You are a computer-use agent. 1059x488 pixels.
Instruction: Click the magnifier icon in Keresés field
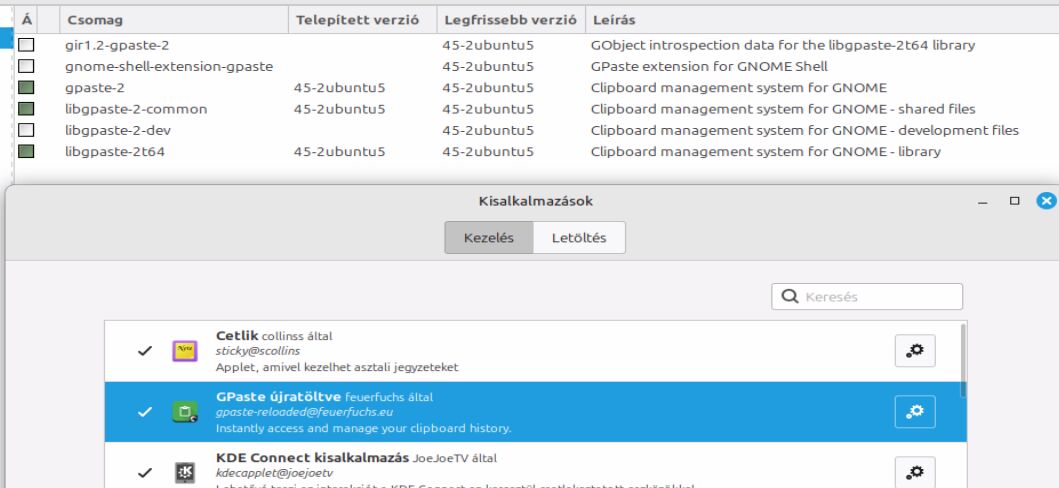789,296
